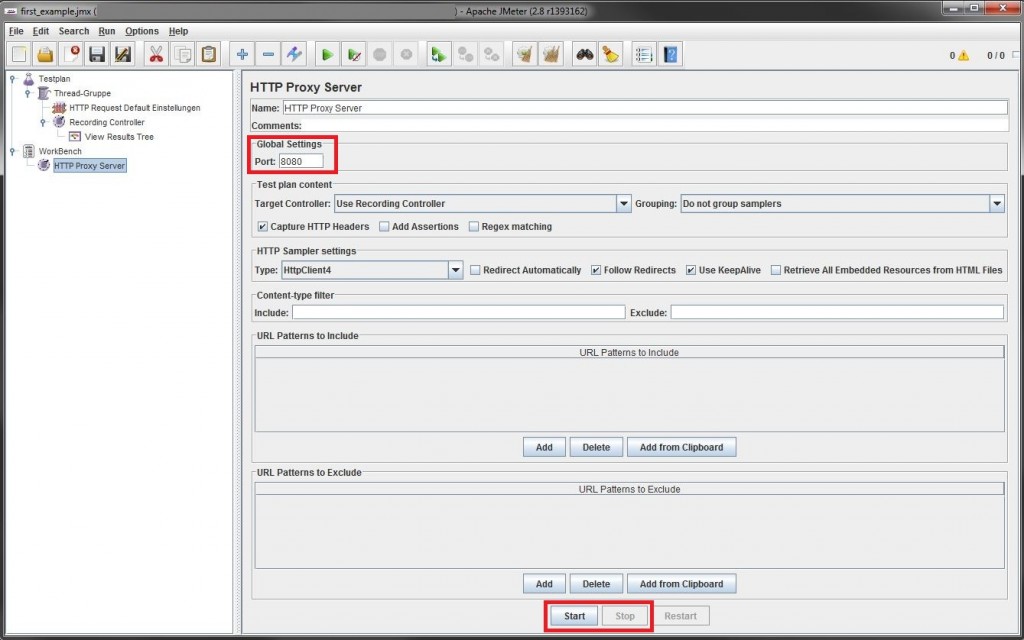The height and width of the screenshot is (640, 1024).
Task: Expand all tree nodes with plus icon
Action: (242, 54)
